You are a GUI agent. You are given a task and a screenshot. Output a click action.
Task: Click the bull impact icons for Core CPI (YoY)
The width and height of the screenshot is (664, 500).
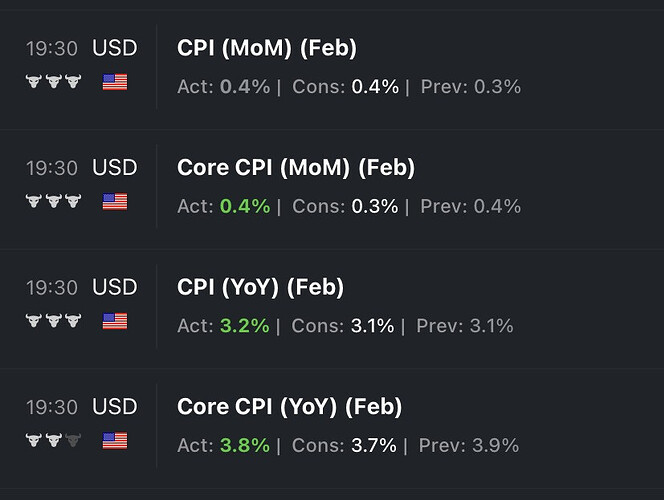(x=53, y=441)
